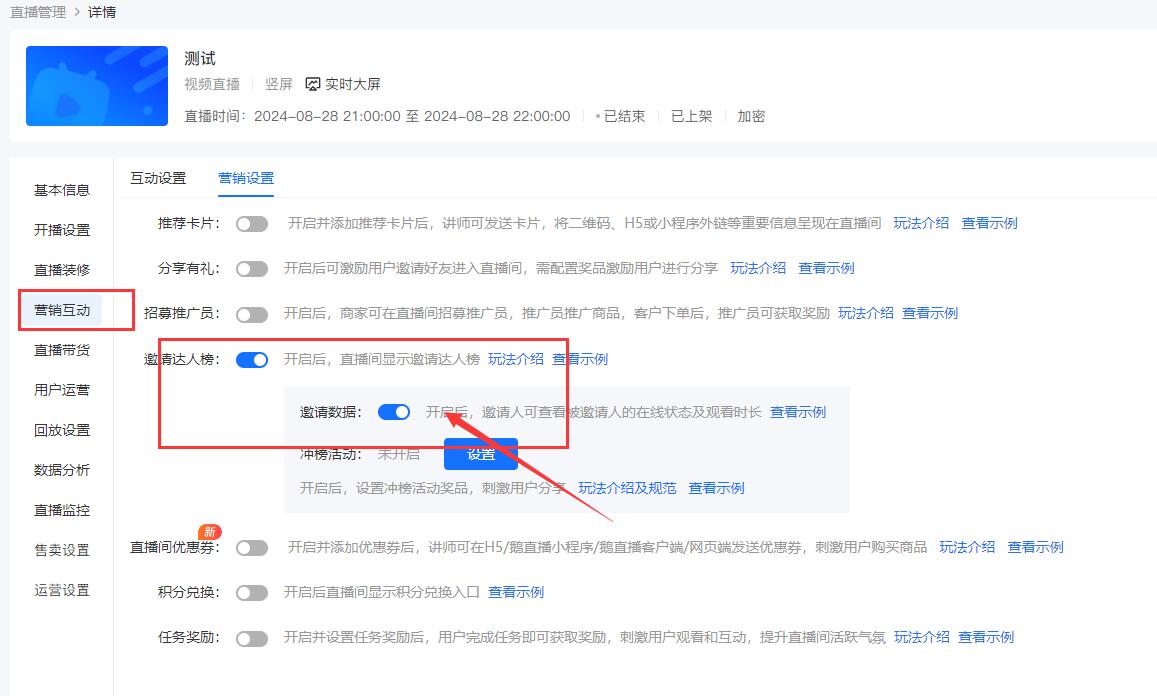Click 查看示例 next to 邀请数据
Image resolution: width=1157 pixels, height=696 pixels.
[x=797, y=411]
